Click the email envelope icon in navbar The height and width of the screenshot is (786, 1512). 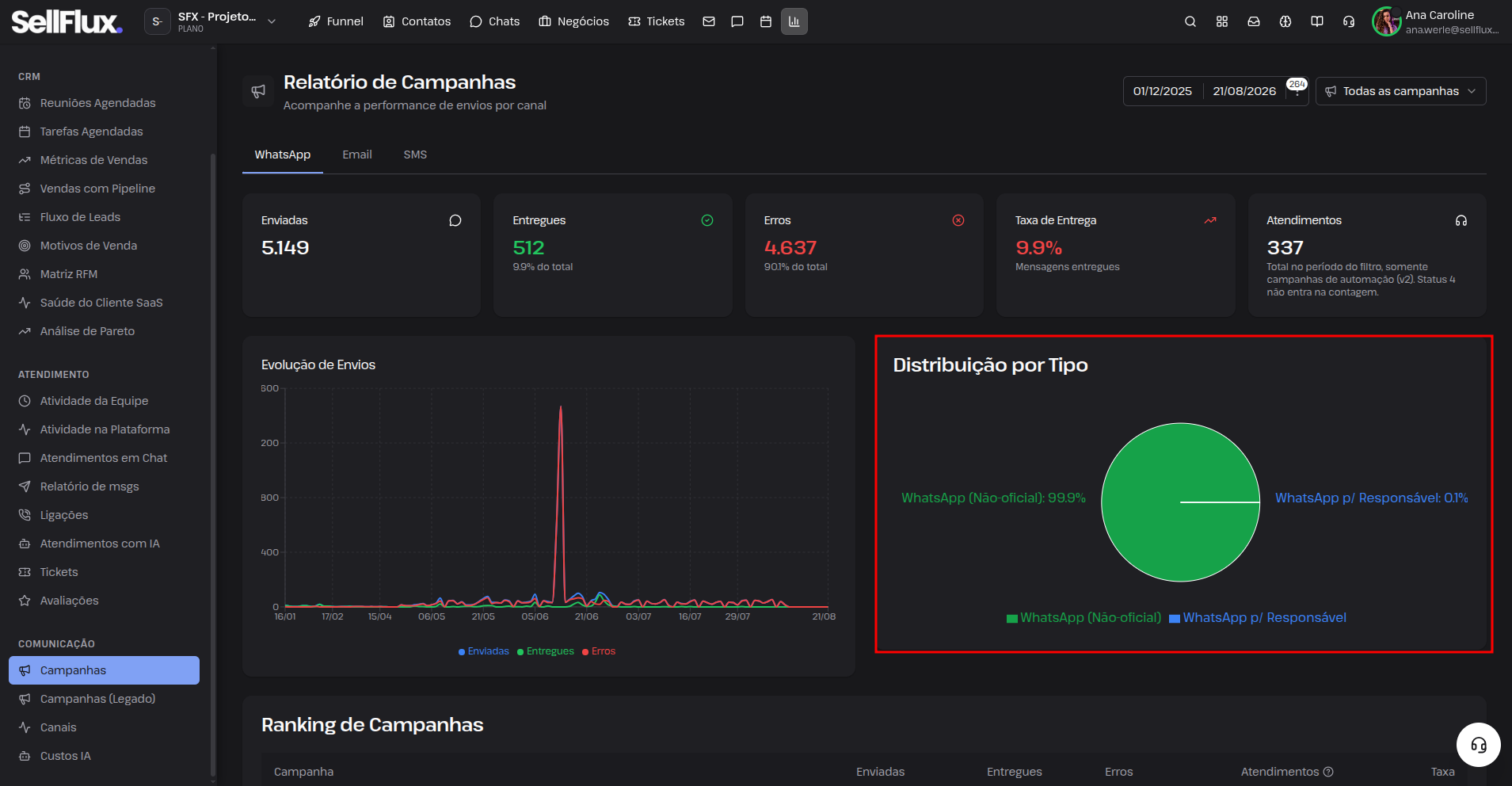[709, 21]
